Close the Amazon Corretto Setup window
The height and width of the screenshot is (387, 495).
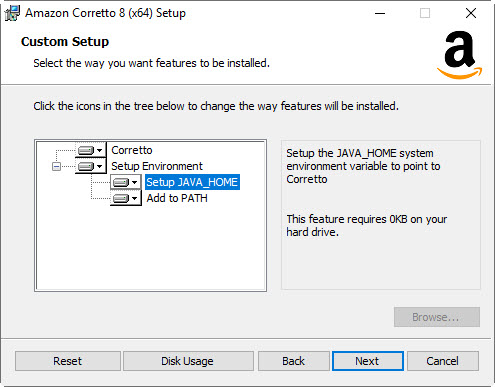tap(471, 13)
